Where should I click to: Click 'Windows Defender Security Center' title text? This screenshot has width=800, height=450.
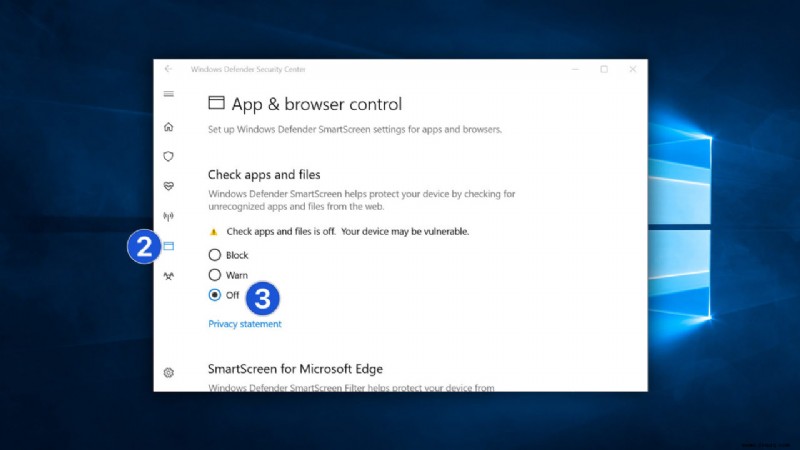[x=248, y=69]
